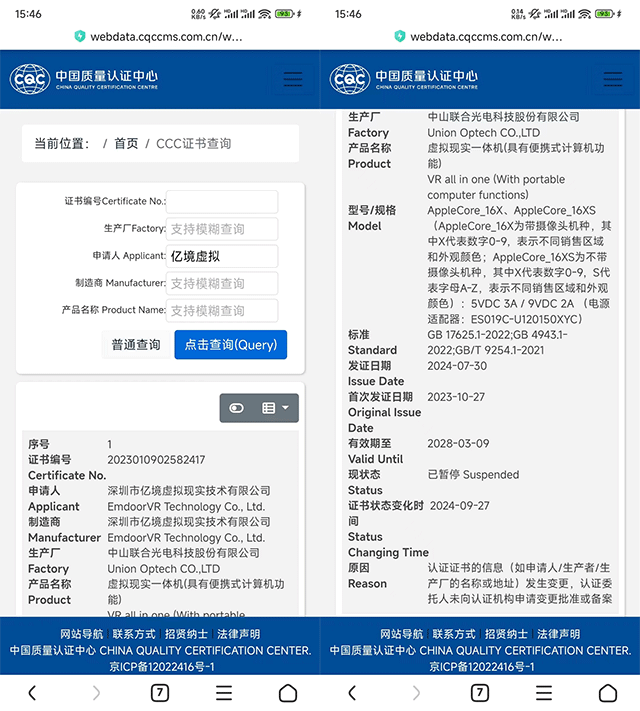Open 法律声明 link in left footer

pyautogui.click(x=239, y=634)
